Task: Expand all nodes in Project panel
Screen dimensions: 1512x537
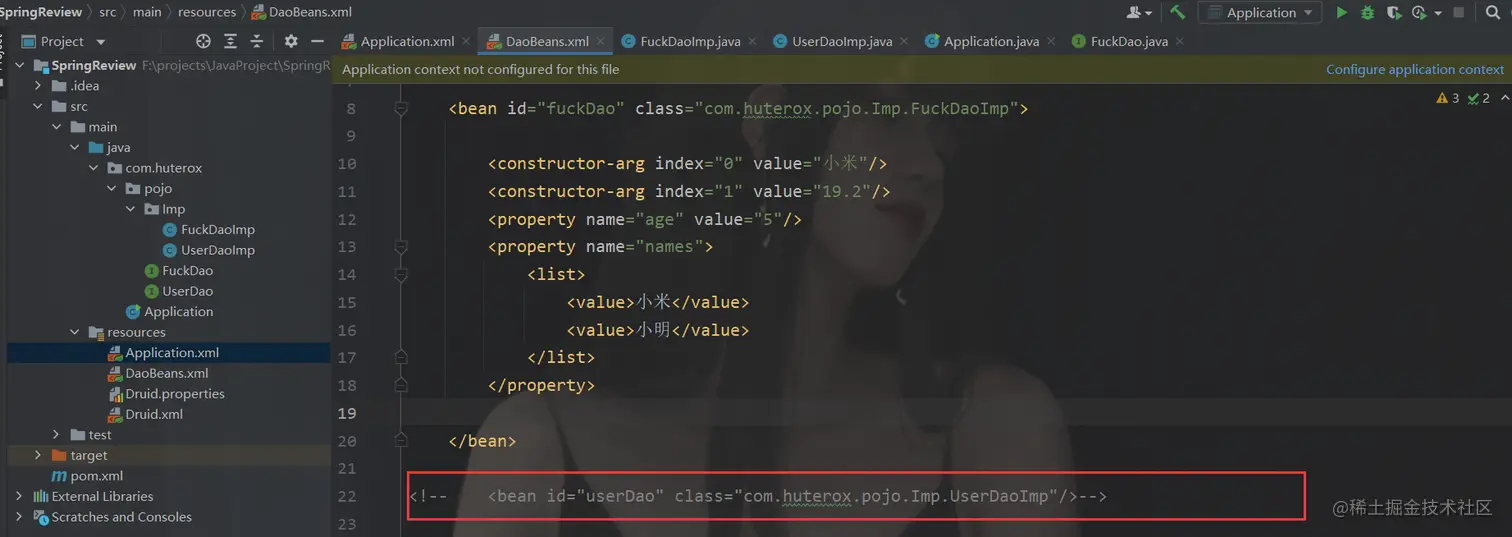Action: pos(230,41)
